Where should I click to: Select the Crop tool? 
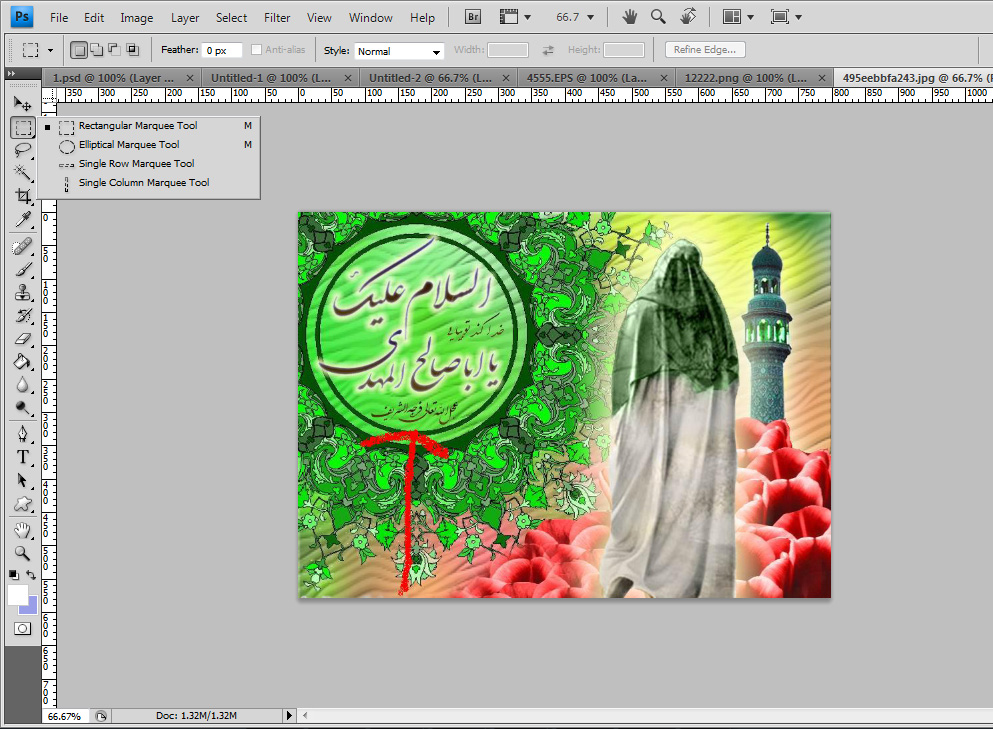23,196
